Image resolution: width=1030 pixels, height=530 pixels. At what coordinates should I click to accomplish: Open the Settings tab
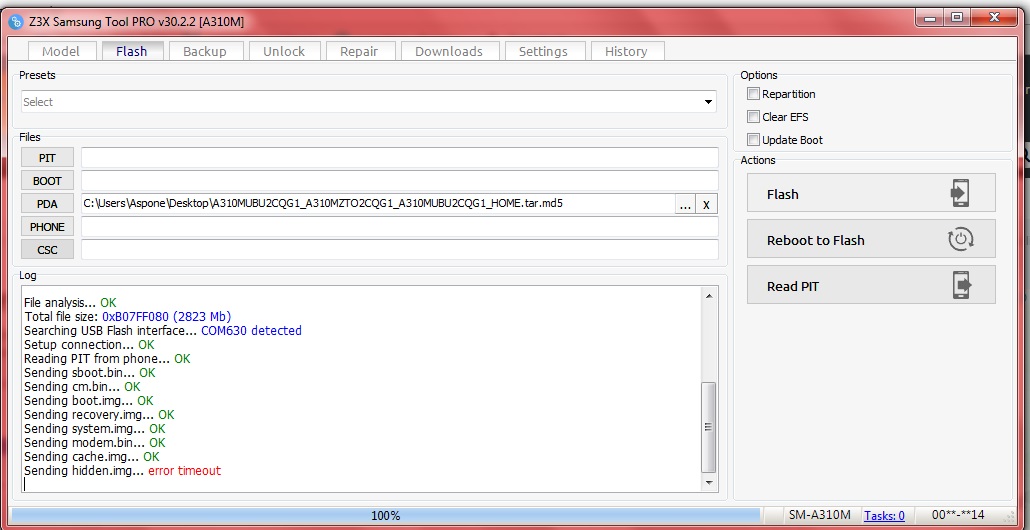point(543,51)
